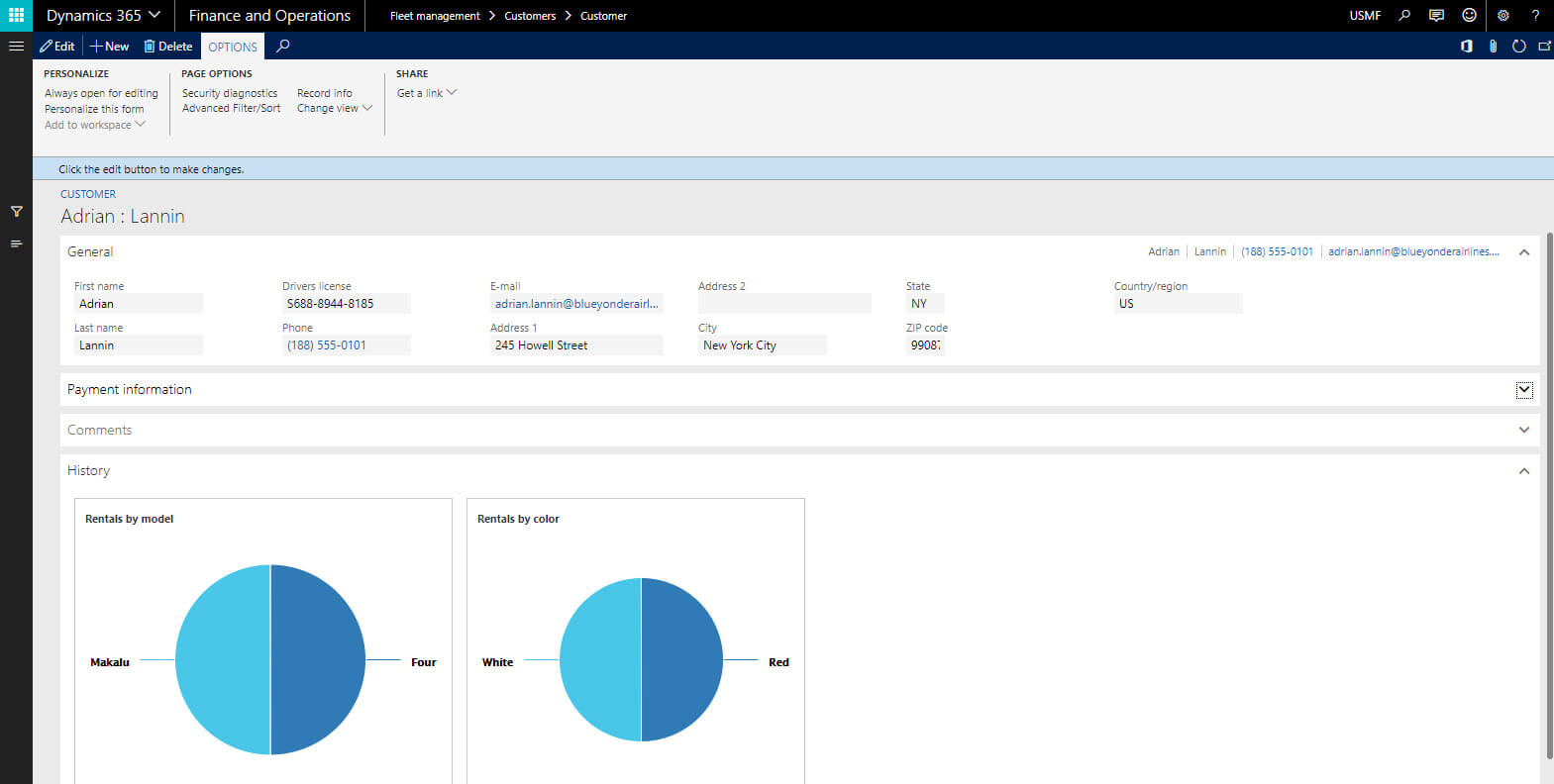Click Makalu slice in Rentals by model
The height and width of the screenshot is (784, 1554).
[223, 660]
